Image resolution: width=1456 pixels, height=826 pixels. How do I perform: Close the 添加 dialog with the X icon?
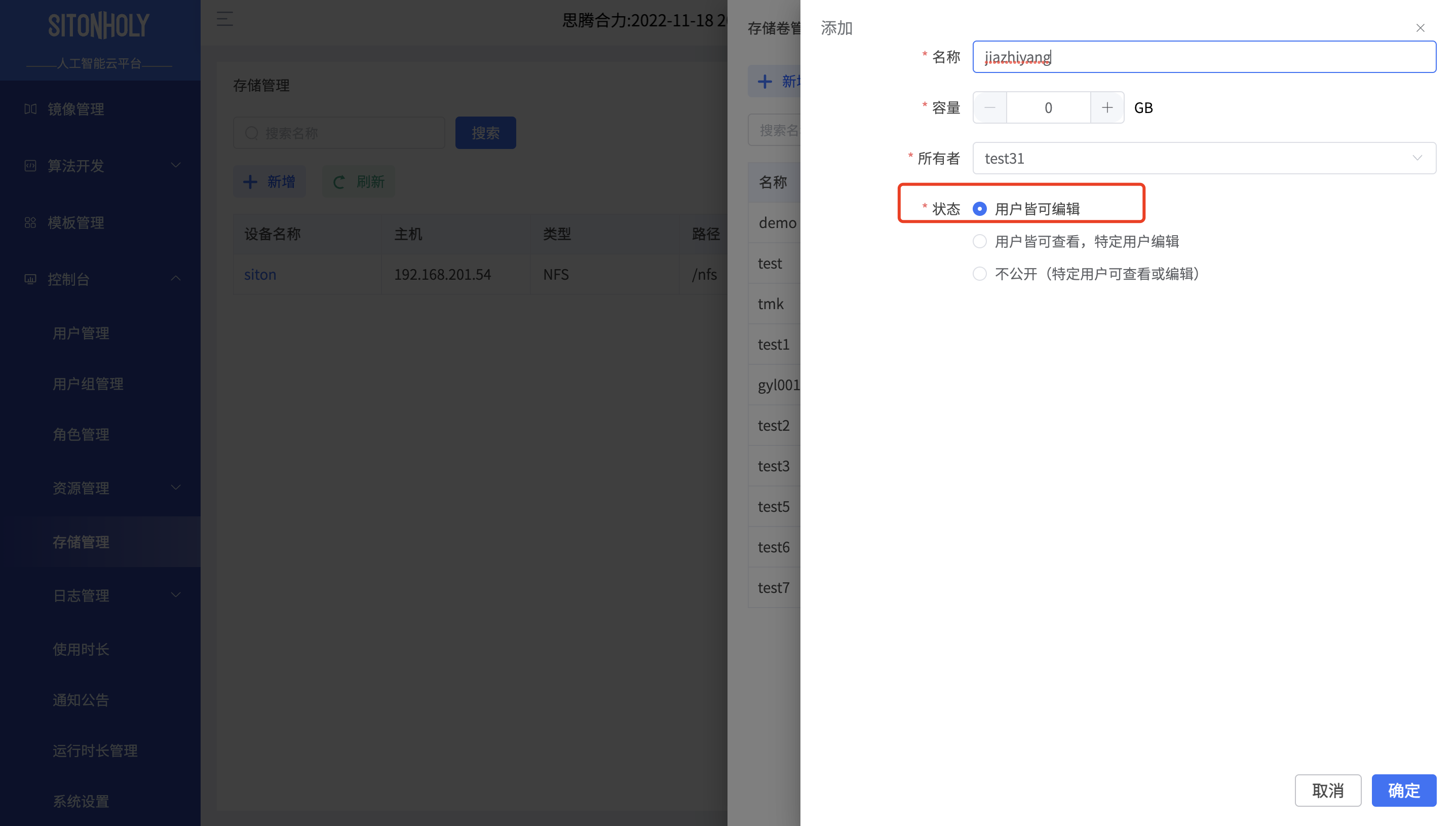click(1420, 28)
